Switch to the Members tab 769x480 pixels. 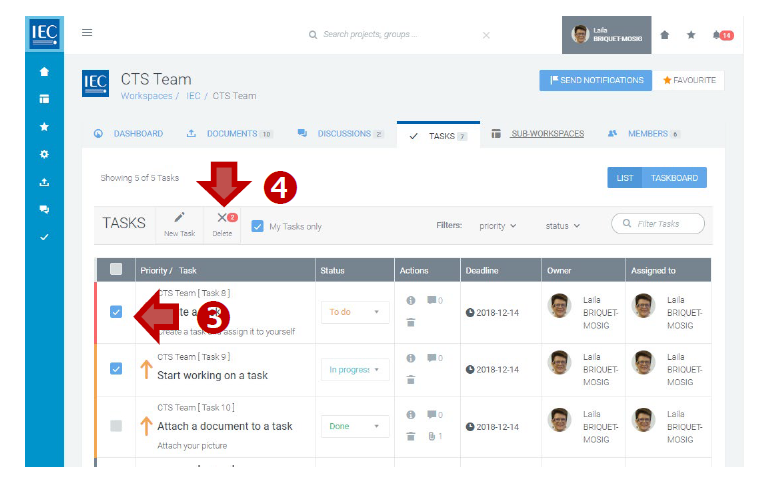pos(644,134)
